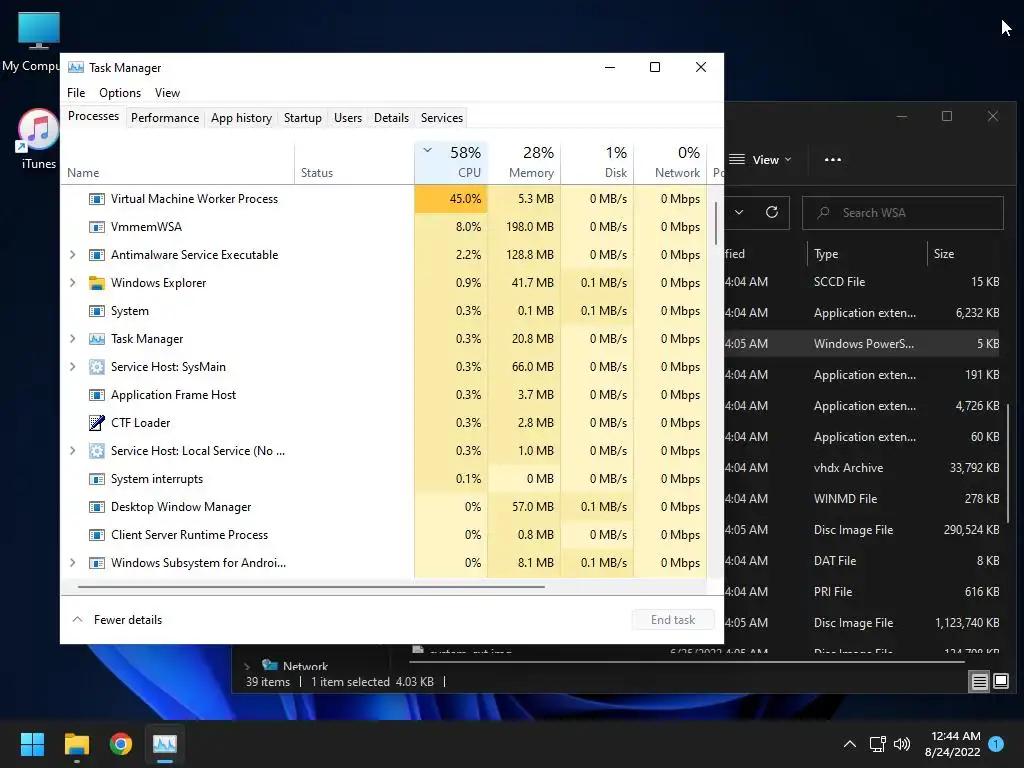Click the Antimalware Service Executable icon

click(97, 255)
